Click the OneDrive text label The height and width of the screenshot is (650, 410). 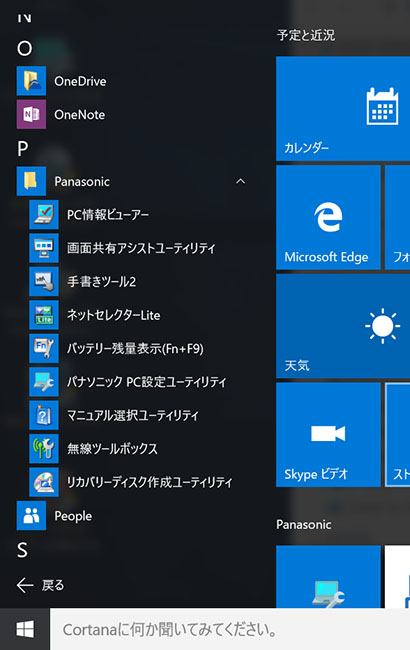point(80,81)
